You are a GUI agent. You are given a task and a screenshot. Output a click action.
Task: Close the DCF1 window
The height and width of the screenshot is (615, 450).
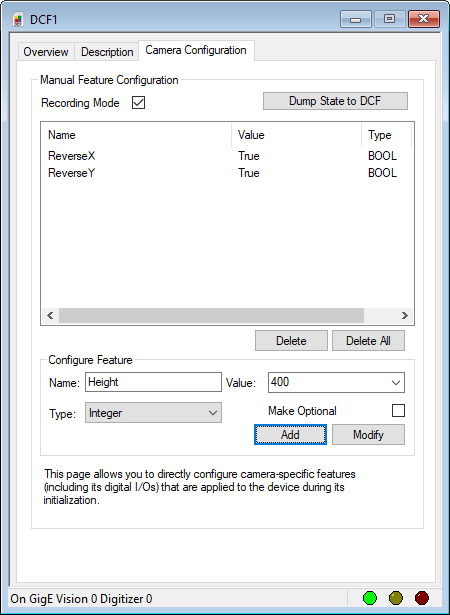tap(423, 19)
